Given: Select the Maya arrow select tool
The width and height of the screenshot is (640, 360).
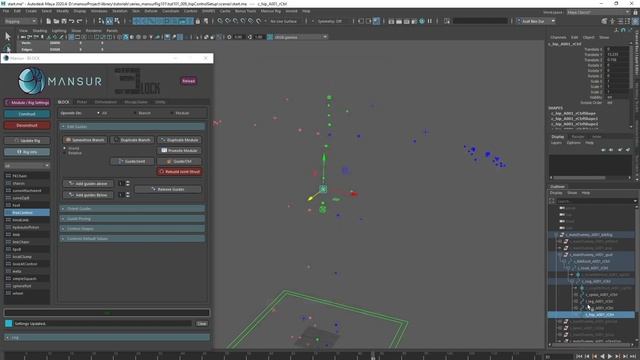Looking at the screenshot, I should (x=7, y=36).
